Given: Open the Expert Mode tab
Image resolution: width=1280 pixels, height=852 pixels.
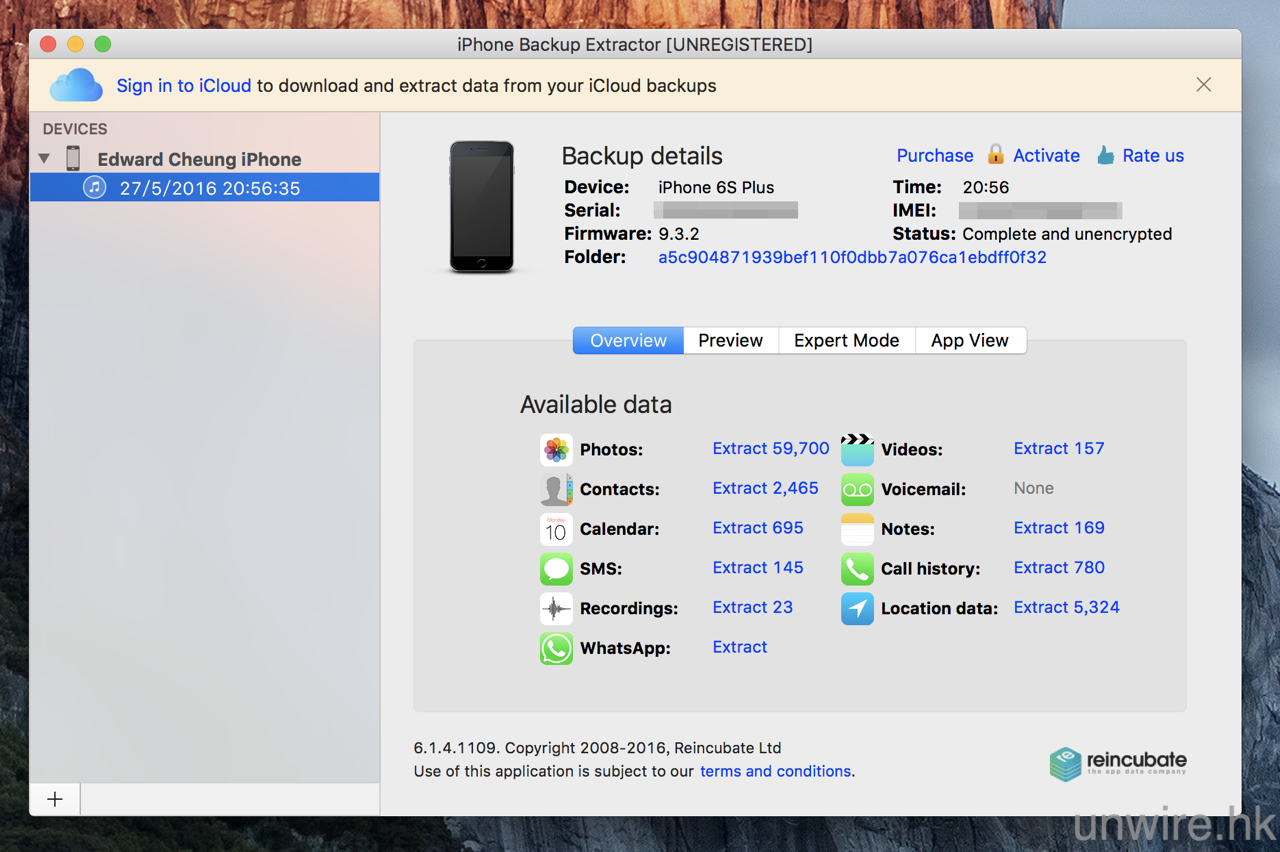Looking at the screenshot, I should point(846,340).
